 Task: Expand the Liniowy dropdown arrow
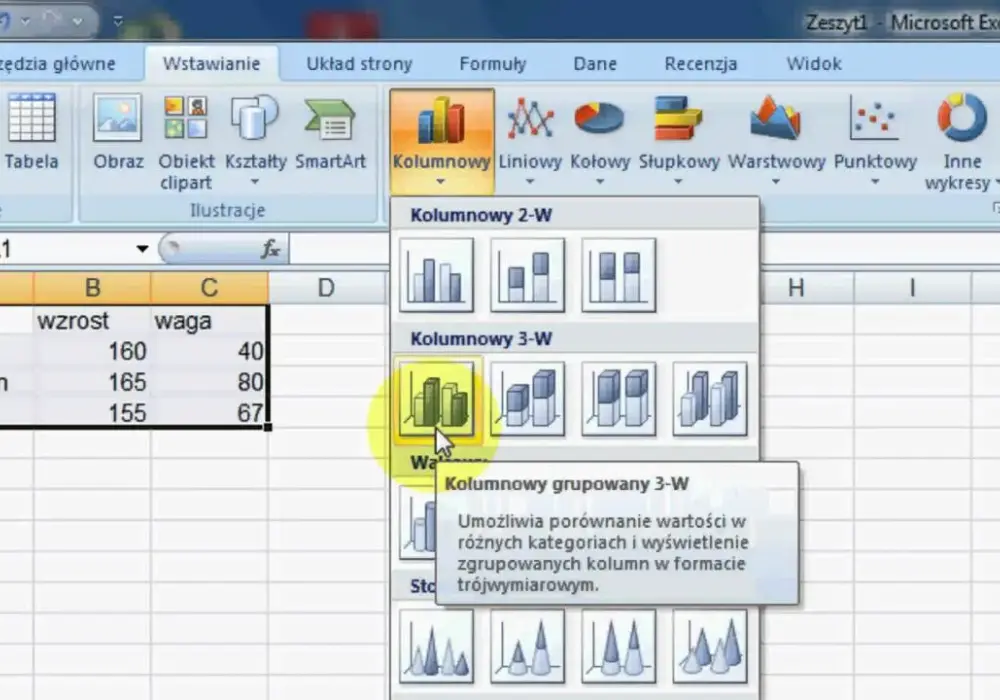tap(530, 182)
